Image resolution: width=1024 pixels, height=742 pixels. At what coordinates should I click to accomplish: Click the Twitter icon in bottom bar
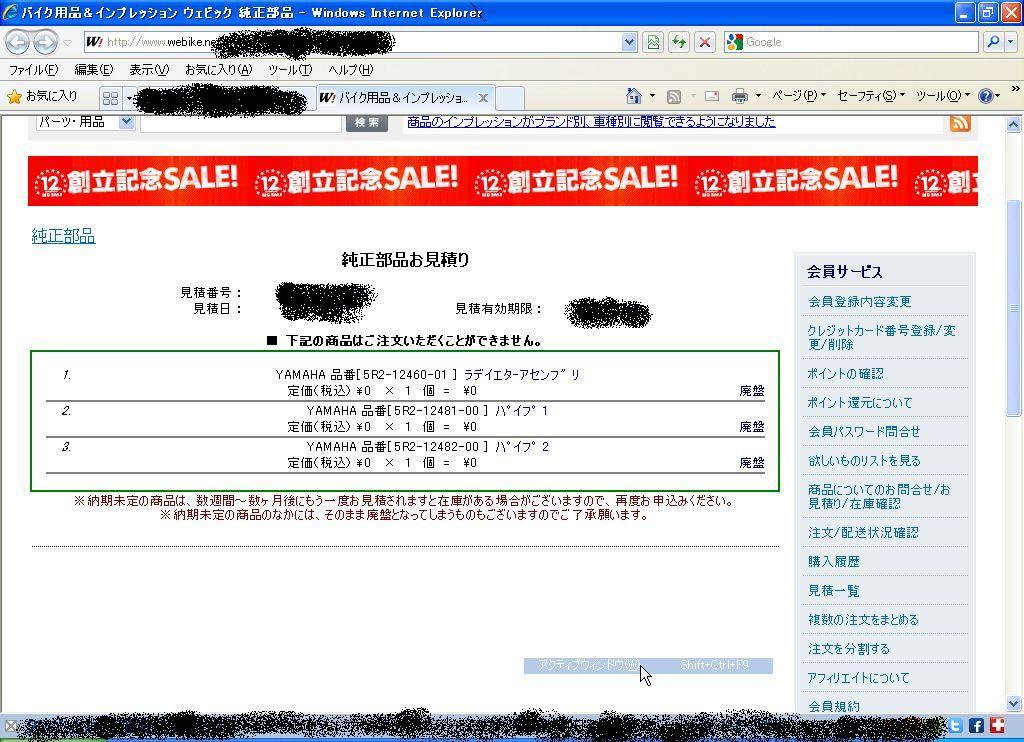pyautogui.click(x=956, y=726)
